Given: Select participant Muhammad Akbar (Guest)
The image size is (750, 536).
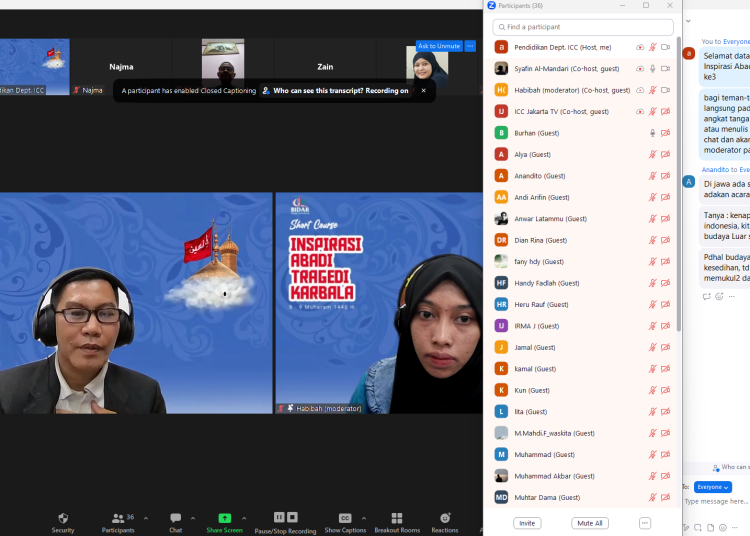Looking at the screenshot, I should pyautogui.click(x=580, y=476).
